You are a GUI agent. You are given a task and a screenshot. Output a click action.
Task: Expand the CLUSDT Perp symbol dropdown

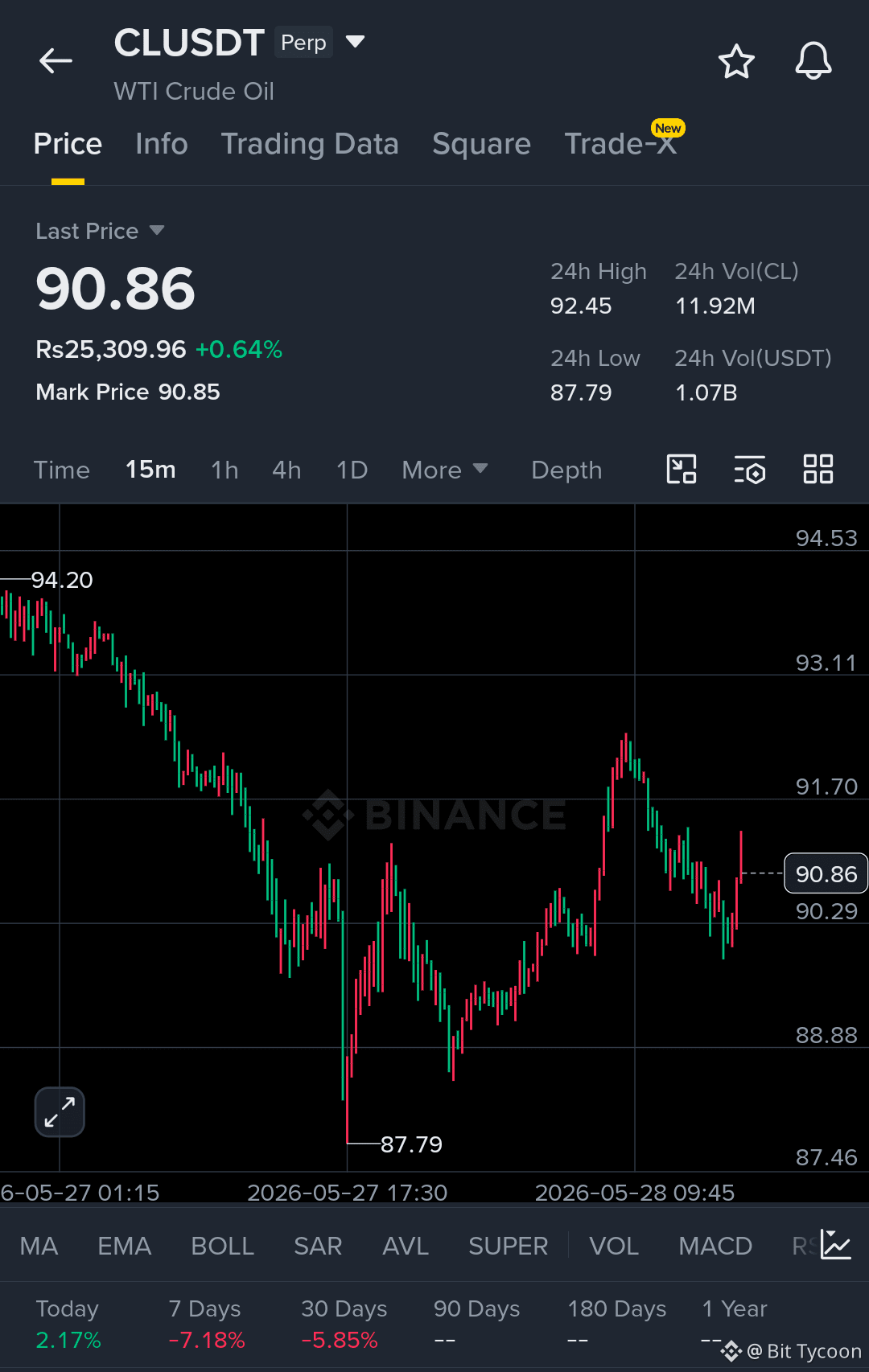(x=355, y=41)
